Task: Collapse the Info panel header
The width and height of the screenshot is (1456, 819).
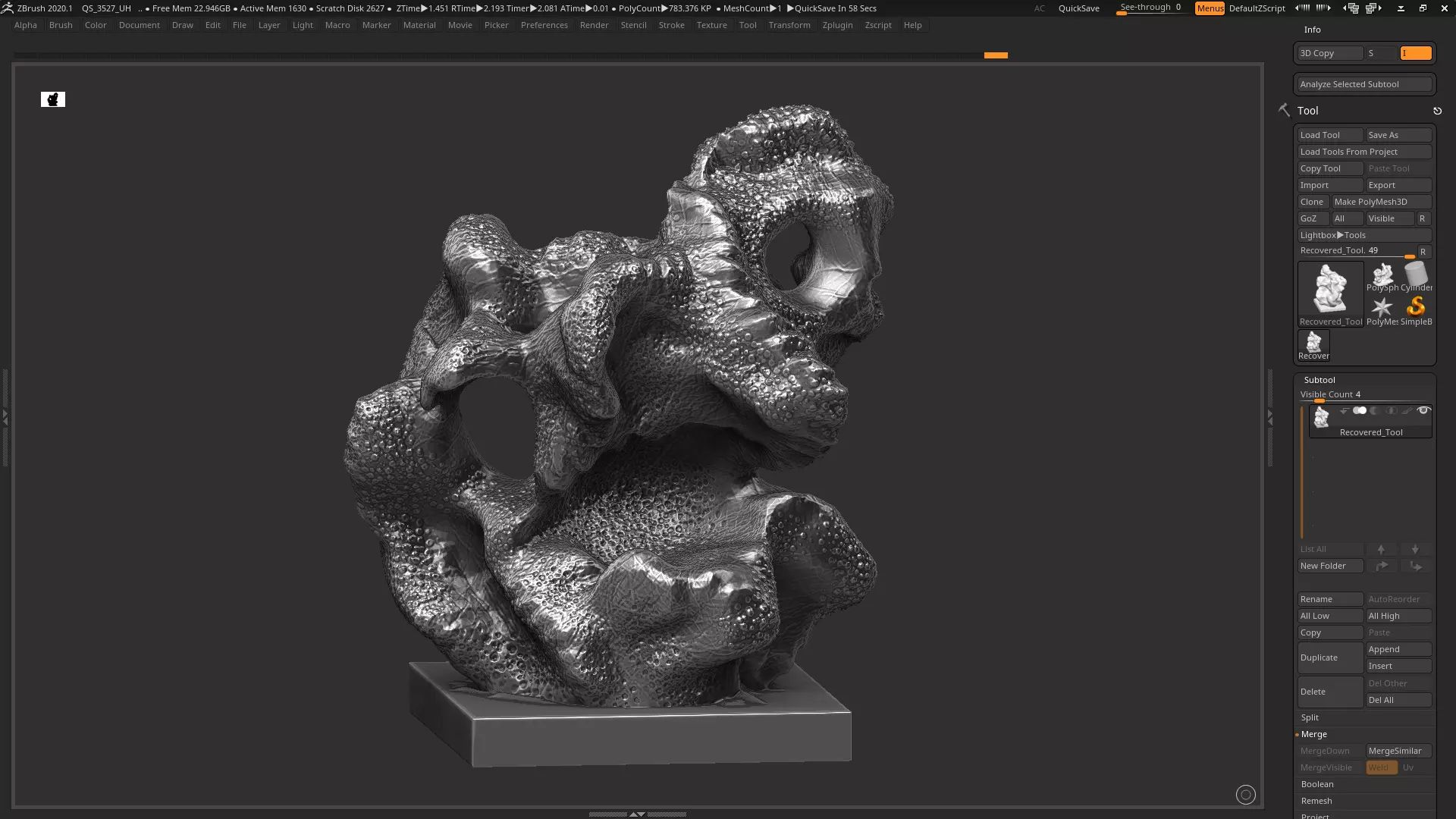Action: click(x=1312, y=30)
